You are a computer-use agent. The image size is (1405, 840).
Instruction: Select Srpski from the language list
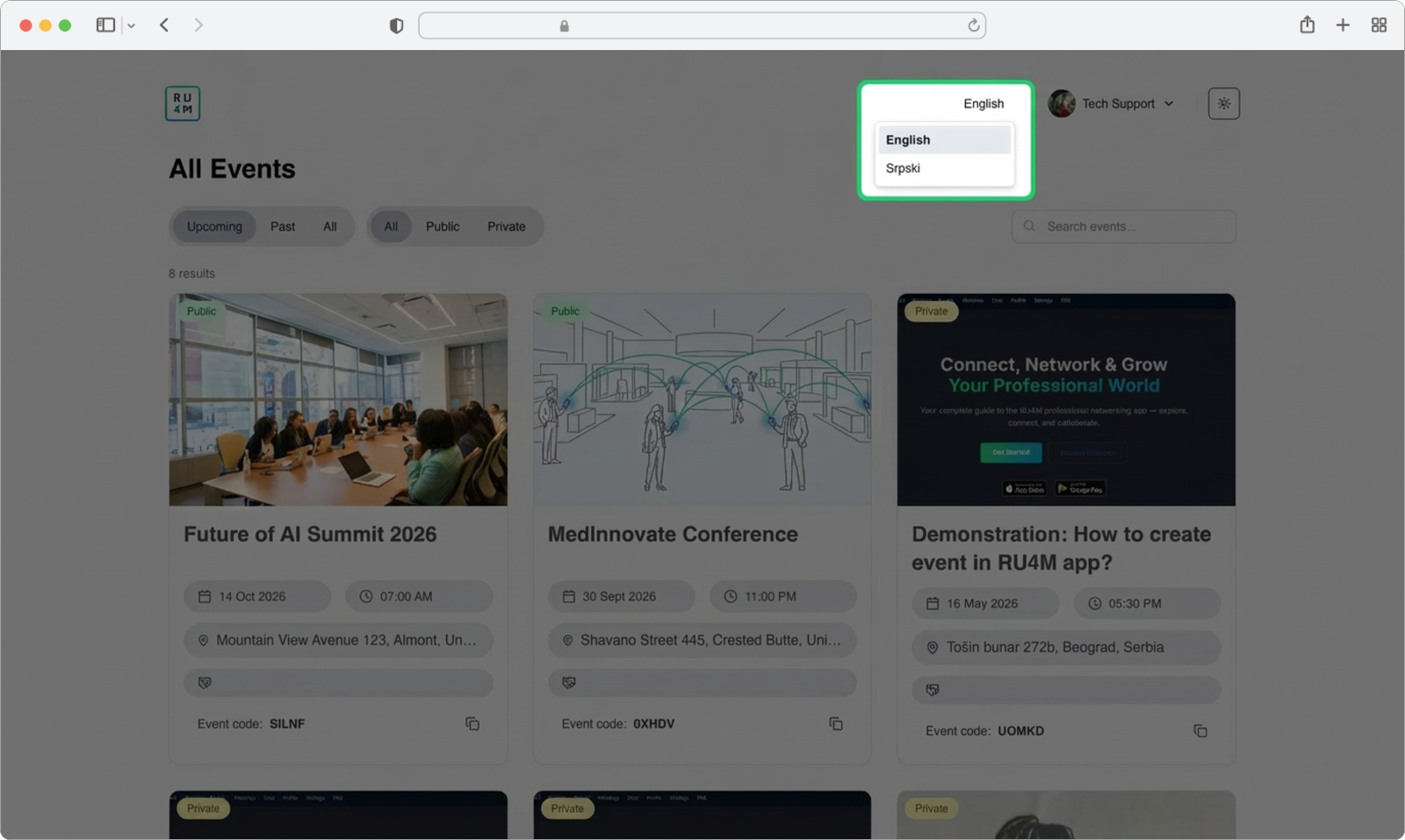coord(904,169)
